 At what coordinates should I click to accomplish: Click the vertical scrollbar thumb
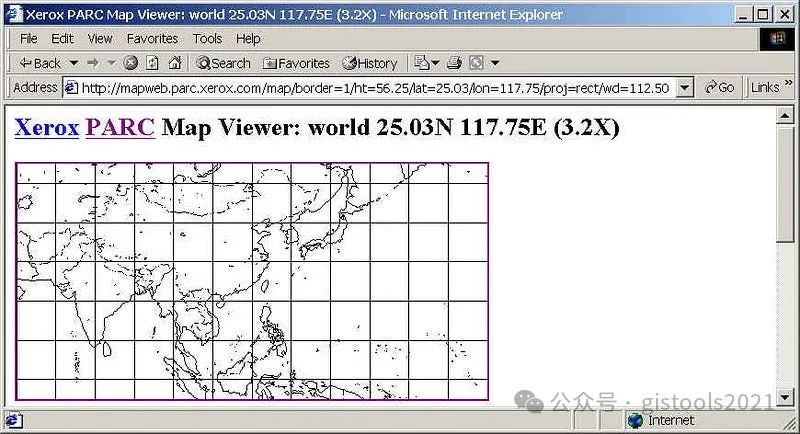[x=785, y=184]
